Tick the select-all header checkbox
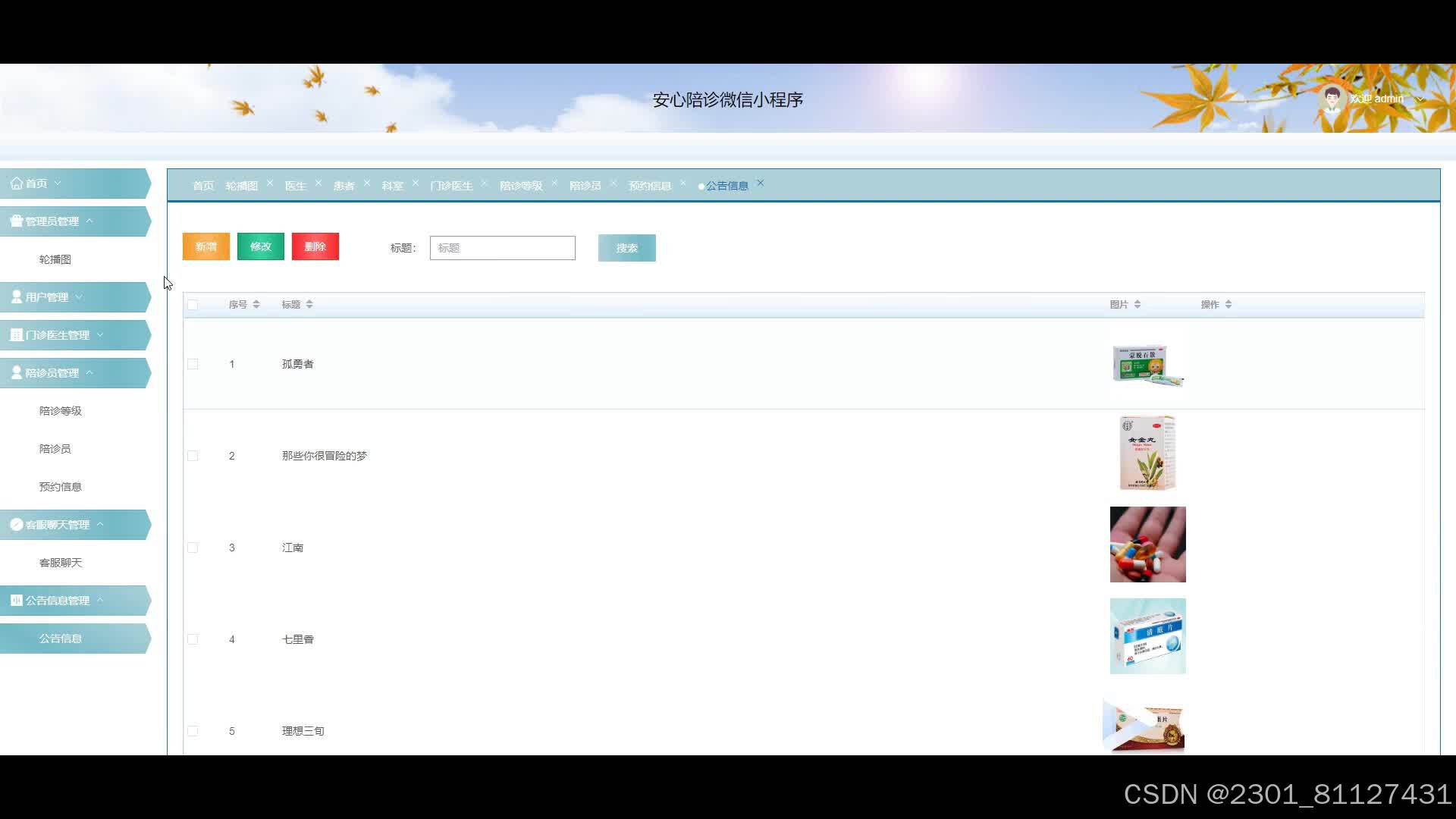This screenshot has height=819, width=1456. (193, 305)
